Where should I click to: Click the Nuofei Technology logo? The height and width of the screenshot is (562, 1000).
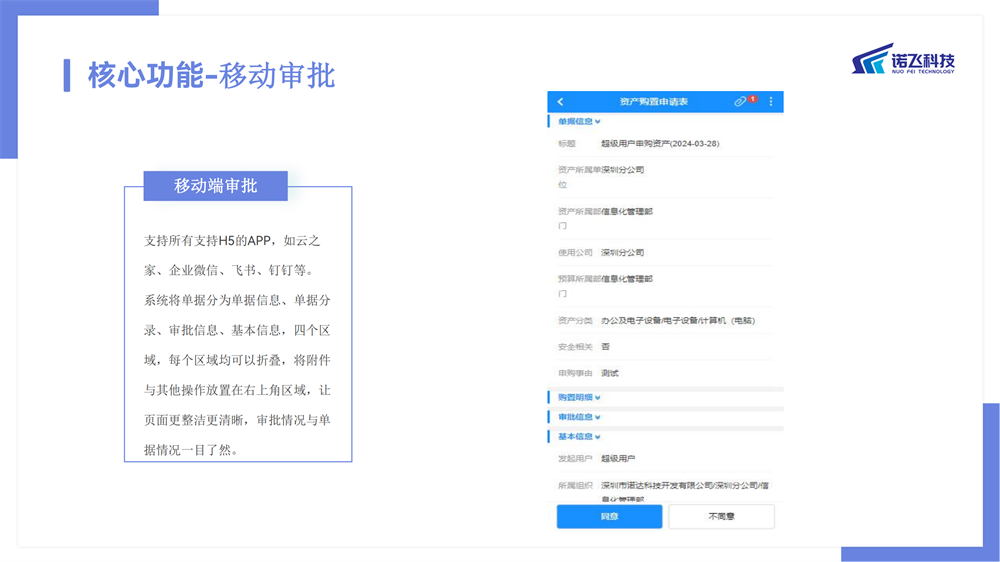coord(903,59)
